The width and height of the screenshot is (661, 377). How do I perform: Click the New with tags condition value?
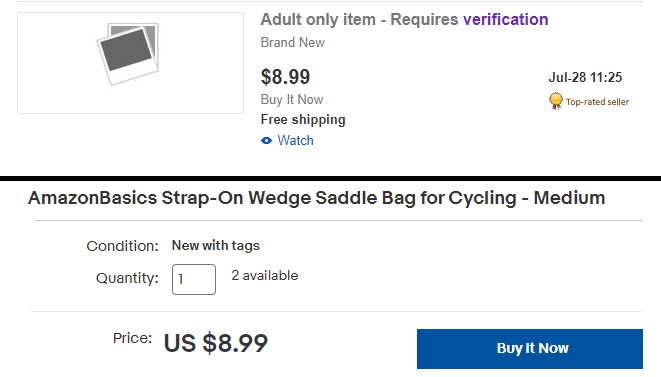(x=215, y=246)
